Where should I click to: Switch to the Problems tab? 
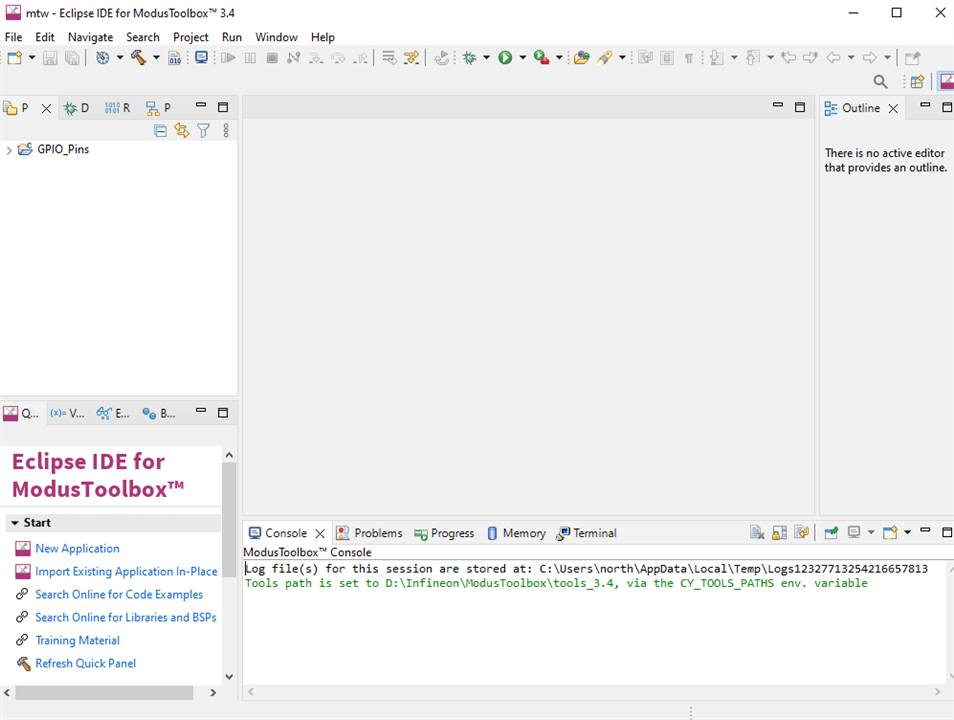(x=369, y=533)
